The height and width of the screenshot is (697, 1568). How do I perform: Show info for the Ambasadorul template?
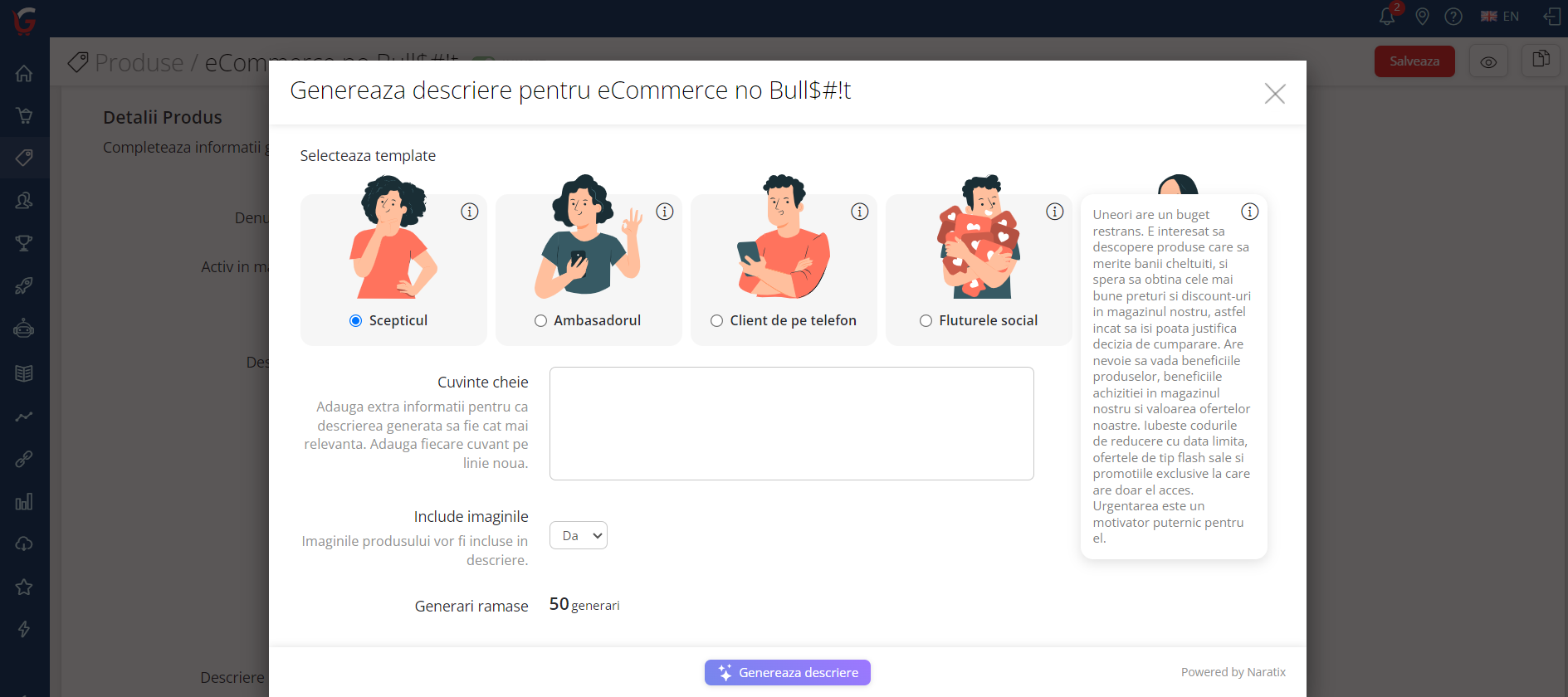click(x=665, y=212)
